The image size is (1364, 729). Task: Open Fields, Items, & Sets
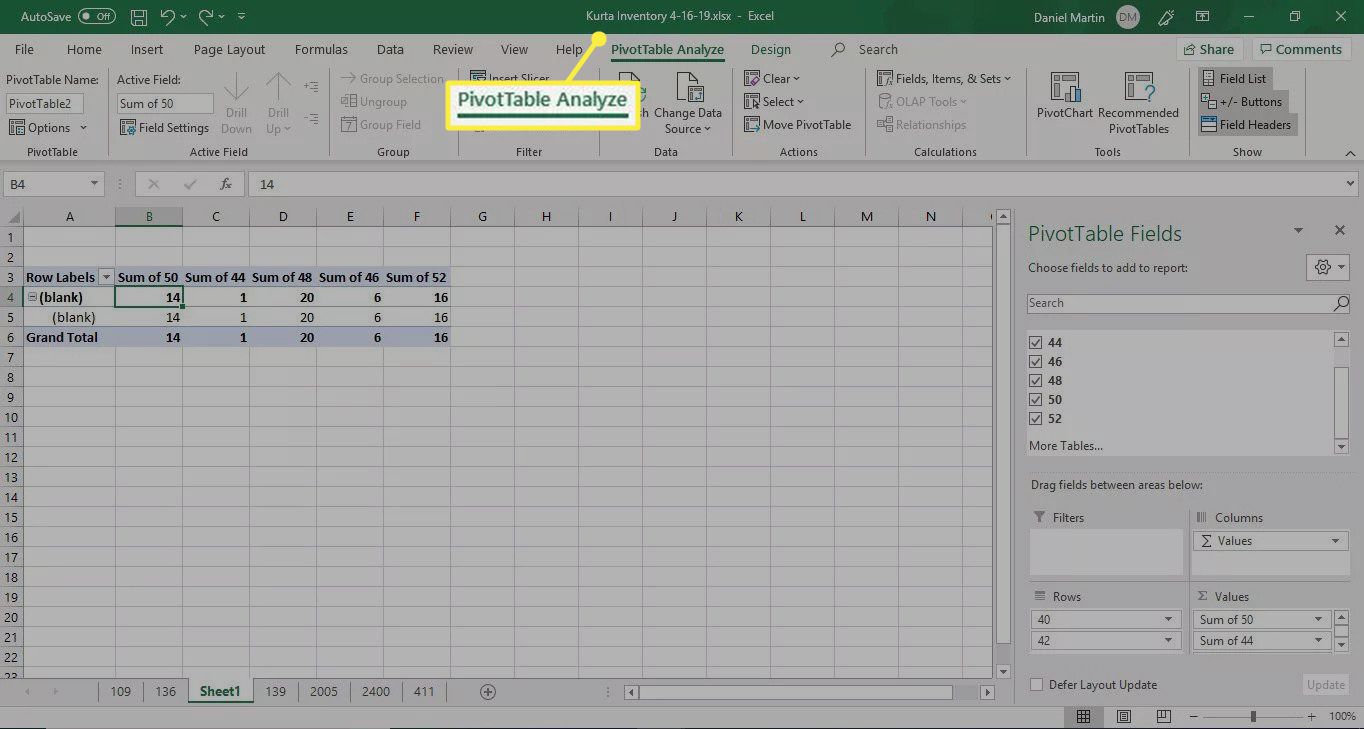[944, 77]
